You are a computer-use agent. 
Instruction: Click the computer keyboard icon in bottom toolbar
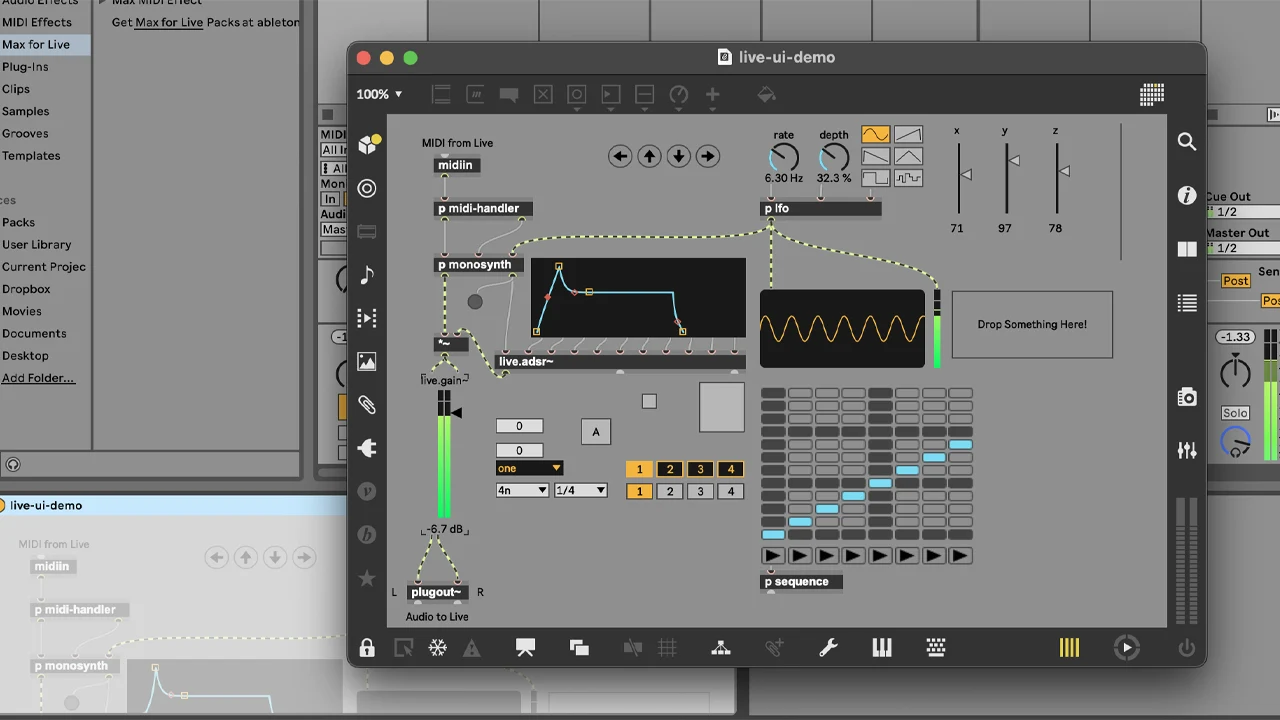pyautogui.click(x=936, y=648)
